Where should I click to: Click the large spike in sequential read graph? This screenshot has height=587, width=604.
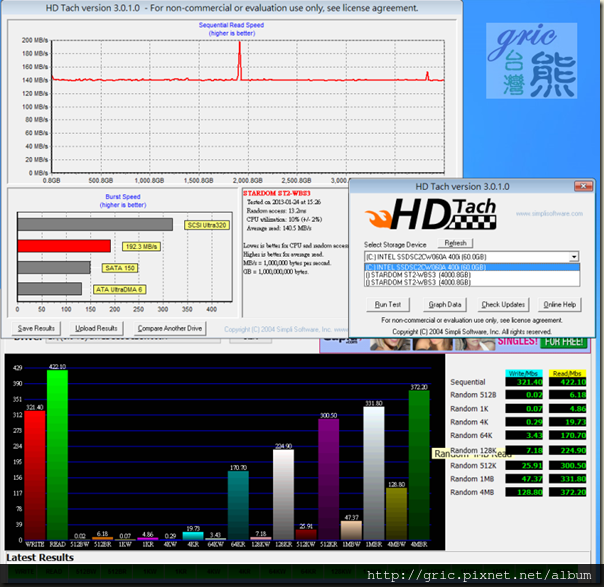240,60
